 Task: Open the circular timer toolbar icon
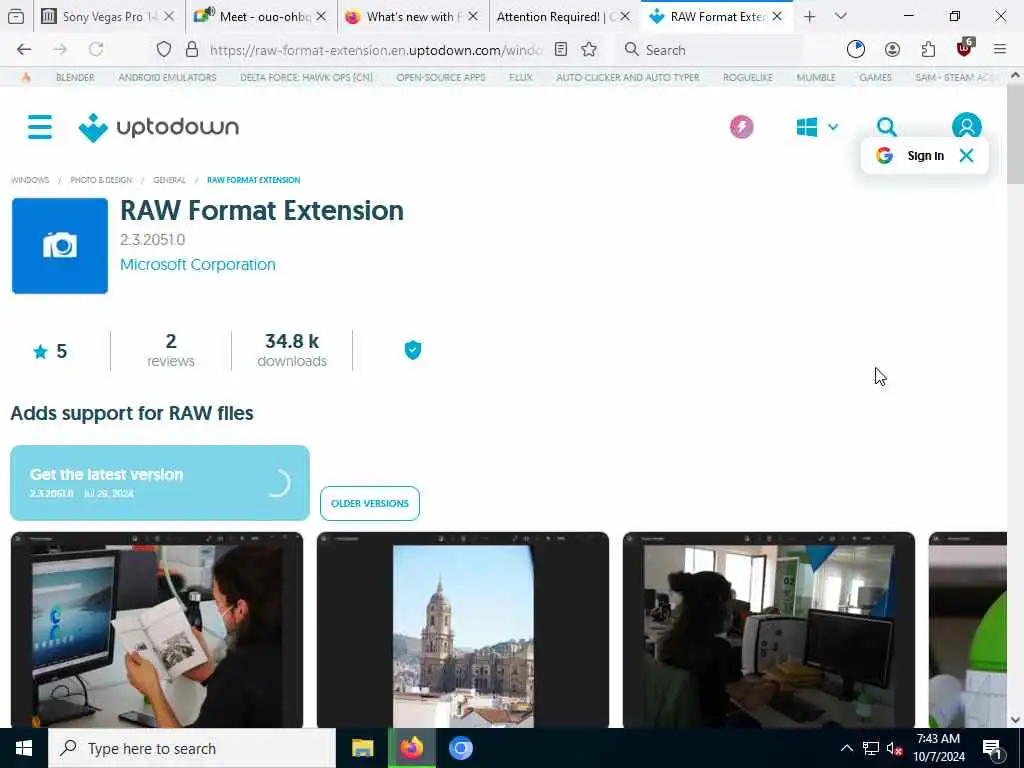coord(856,49)
